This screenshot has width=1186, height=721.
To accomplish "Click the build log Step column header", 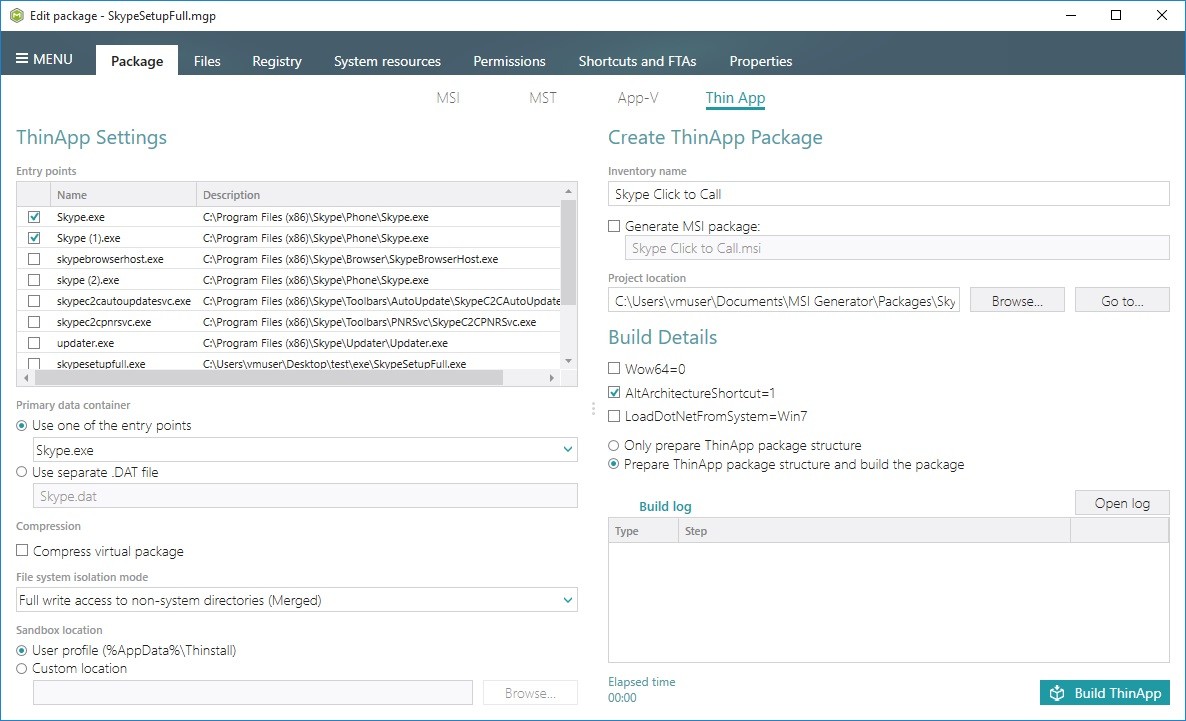I will (874, 531).
